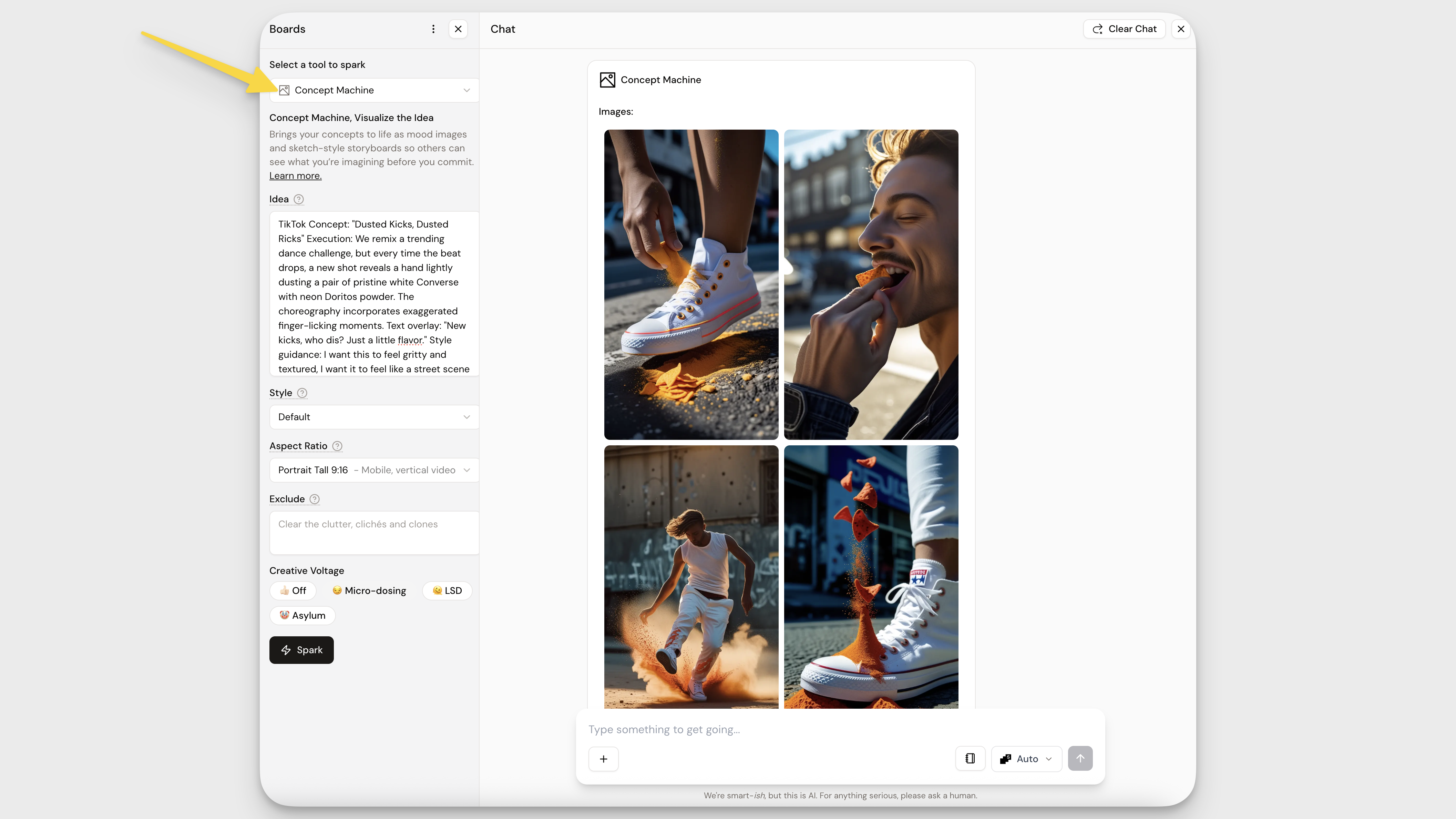Select Micro-dosing creative voltage
This screenshot has height=819, width=1456.
[x=369, y=590]
